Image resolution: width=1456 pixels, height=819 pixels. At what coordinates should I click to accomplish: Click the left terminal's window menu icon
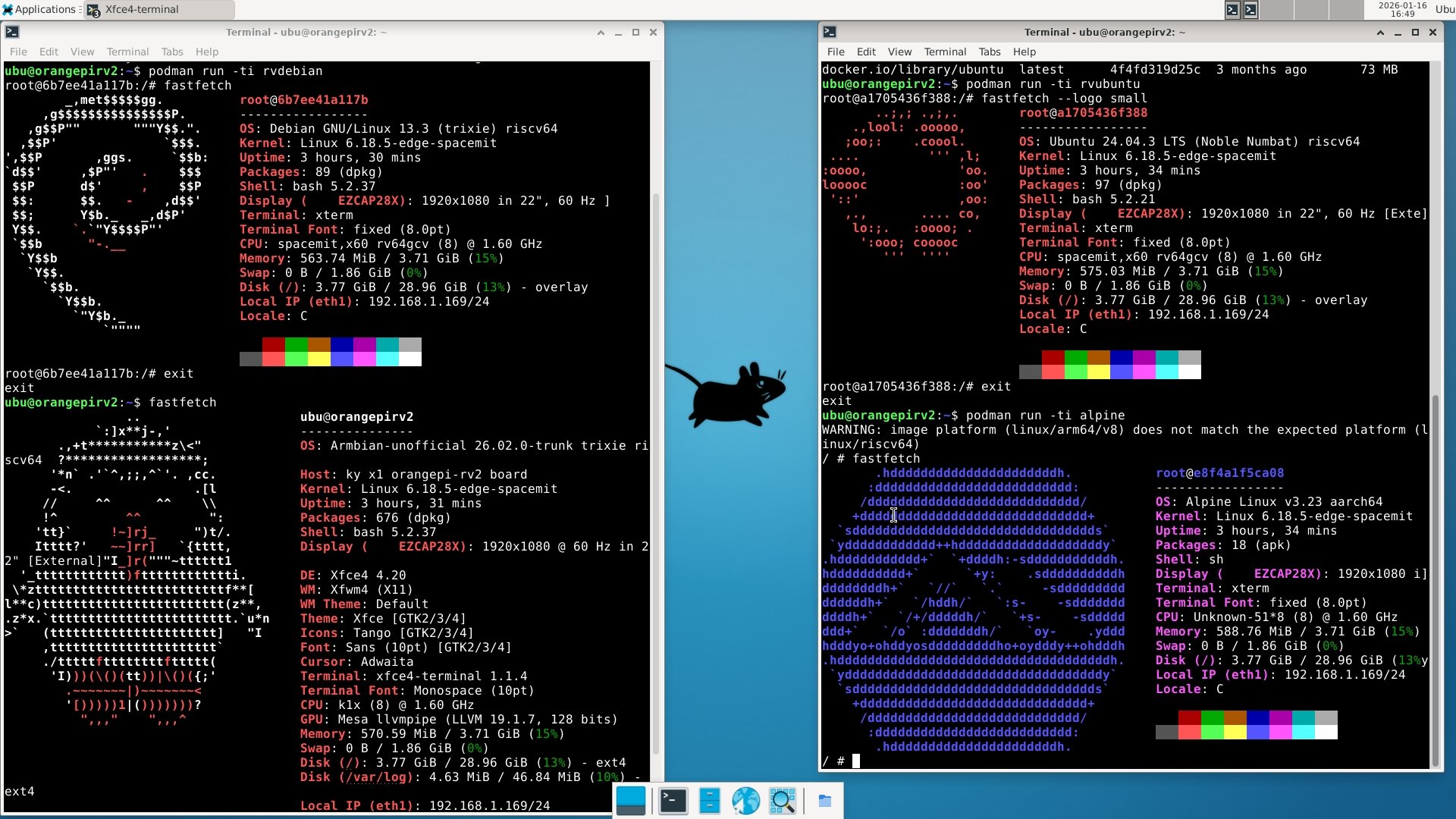12,32
